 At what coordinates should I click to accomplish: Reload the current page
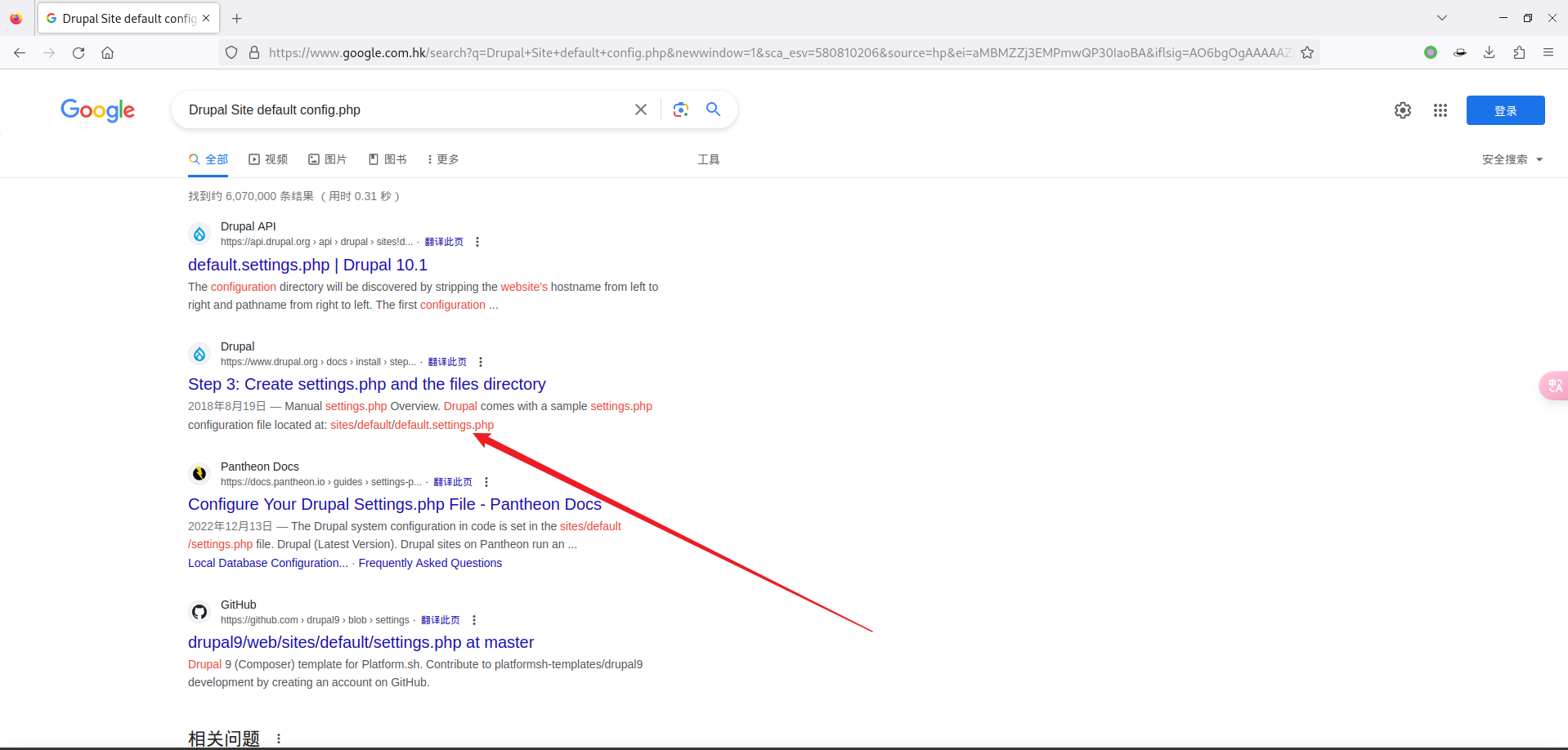[x=78, y=53]
